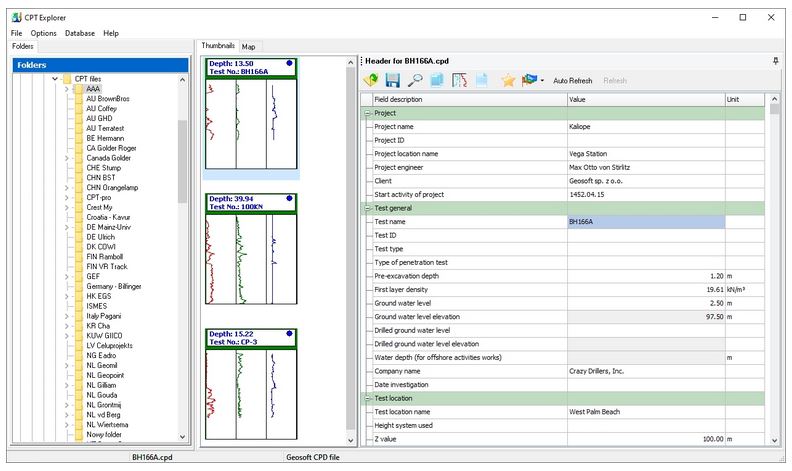792x471 pixels.
Task: Click the Test name value field BH166A
Action: 645,222
